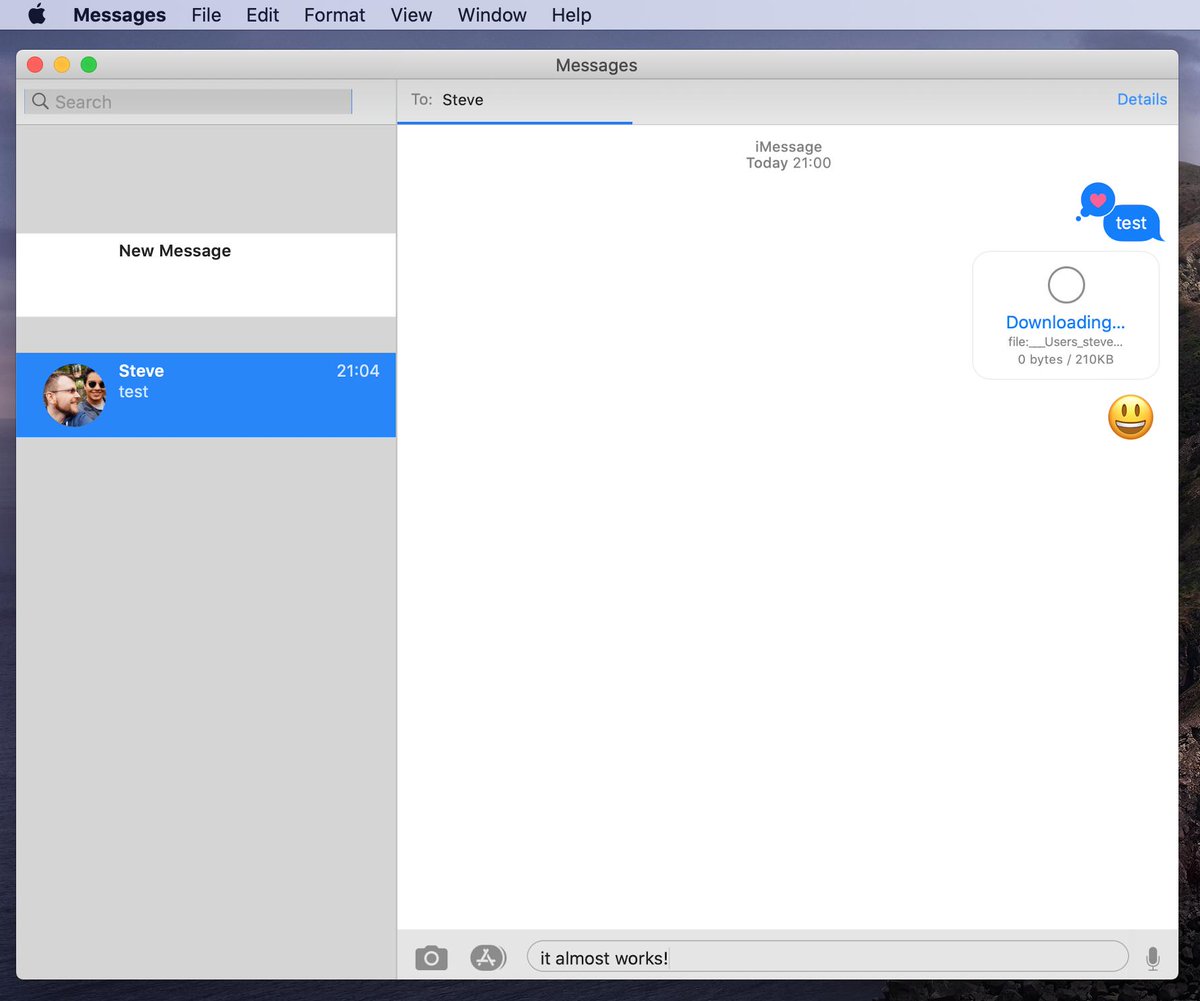Click Steve's avatar photo in sidebar

click(74, 395)
